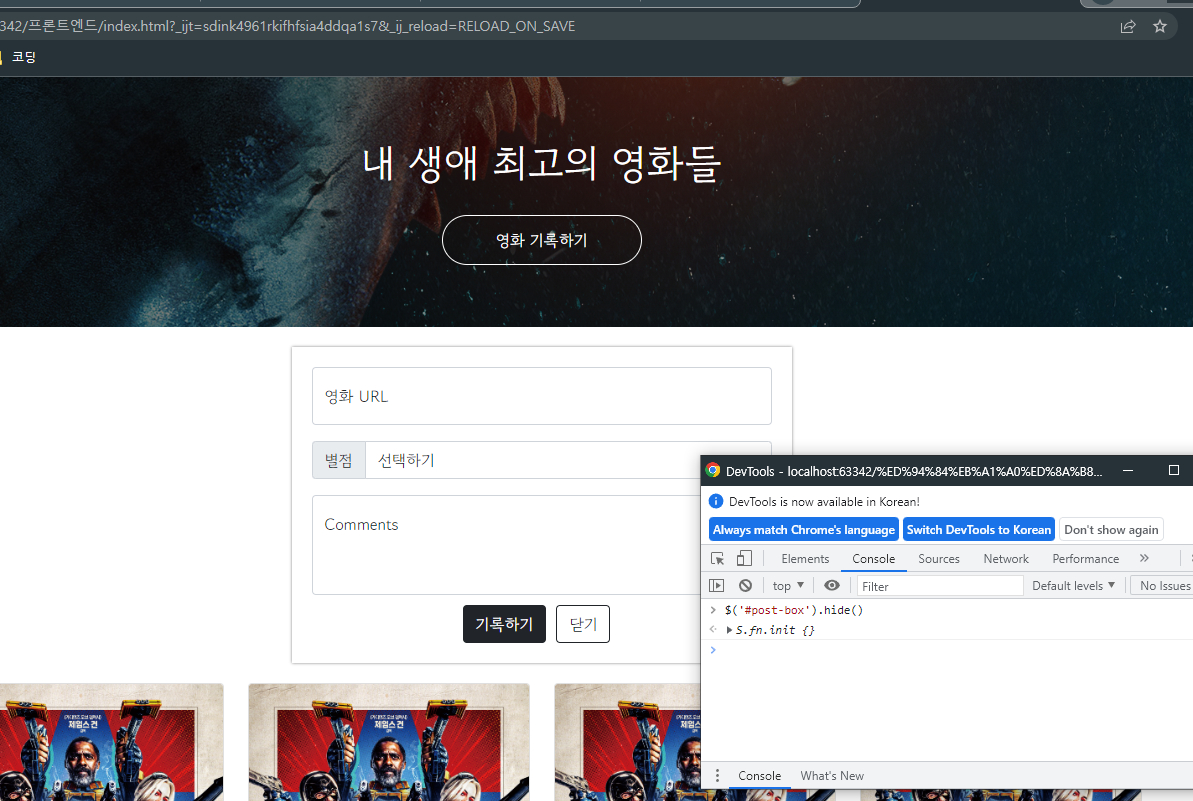Create live expression with the eye icon
This screenshot has height=801, width=1193.
pos(832,586)
